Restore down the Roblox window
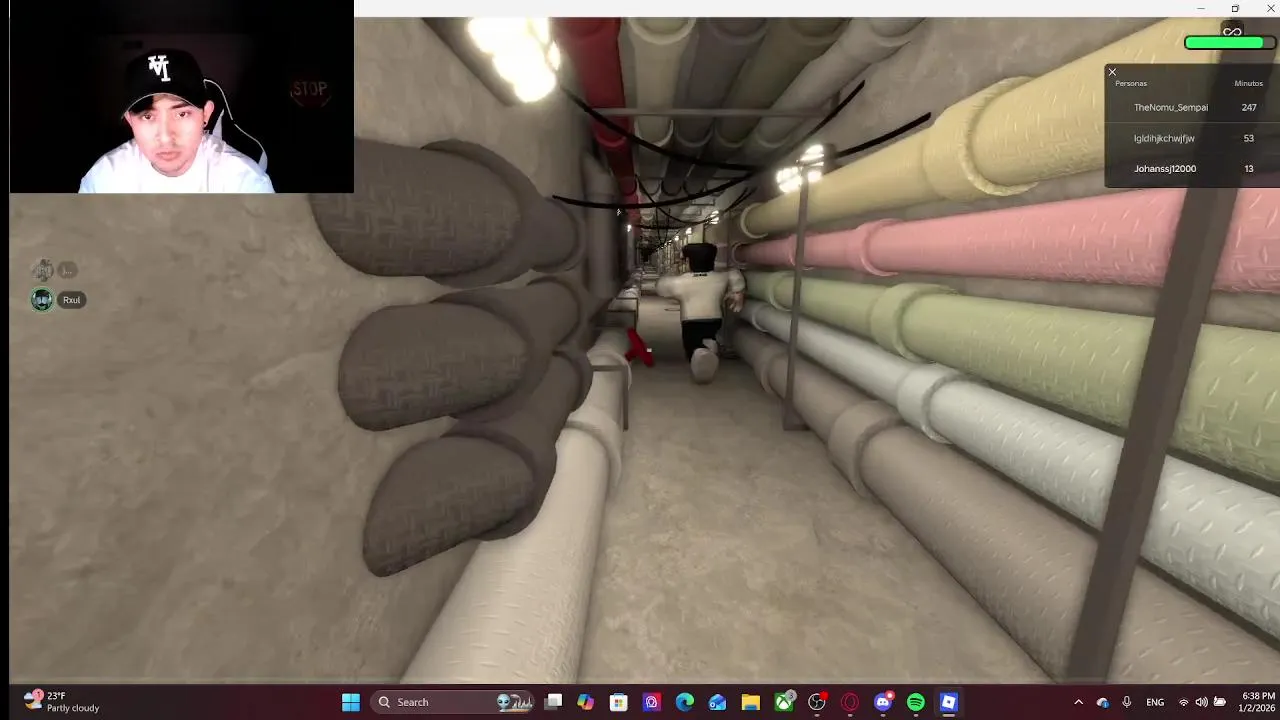The image size is (1280, 720). tap(1235, 8)
